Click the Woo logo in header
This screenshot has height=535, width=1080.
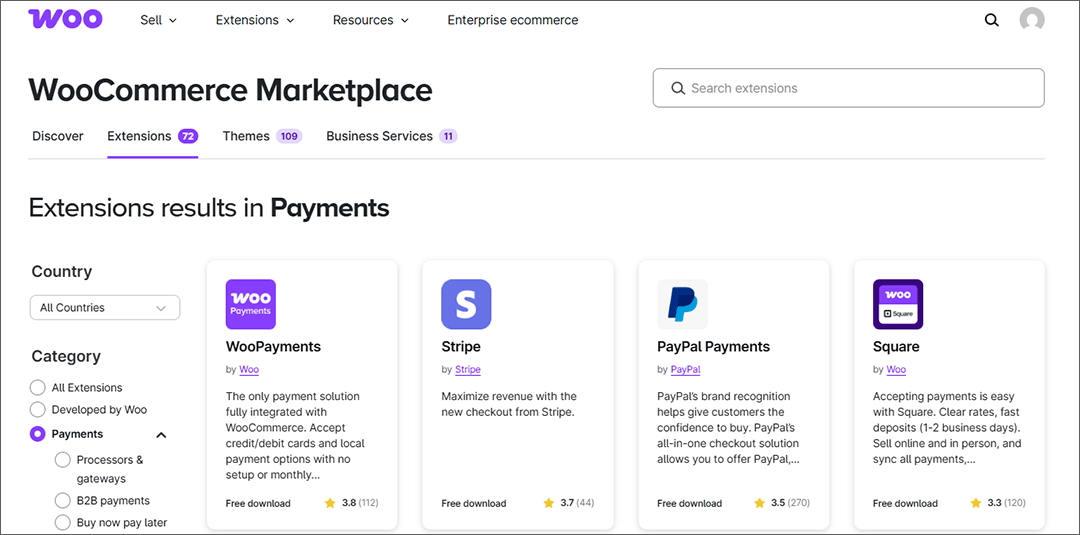pyautogui.click(x=65, y=19)
